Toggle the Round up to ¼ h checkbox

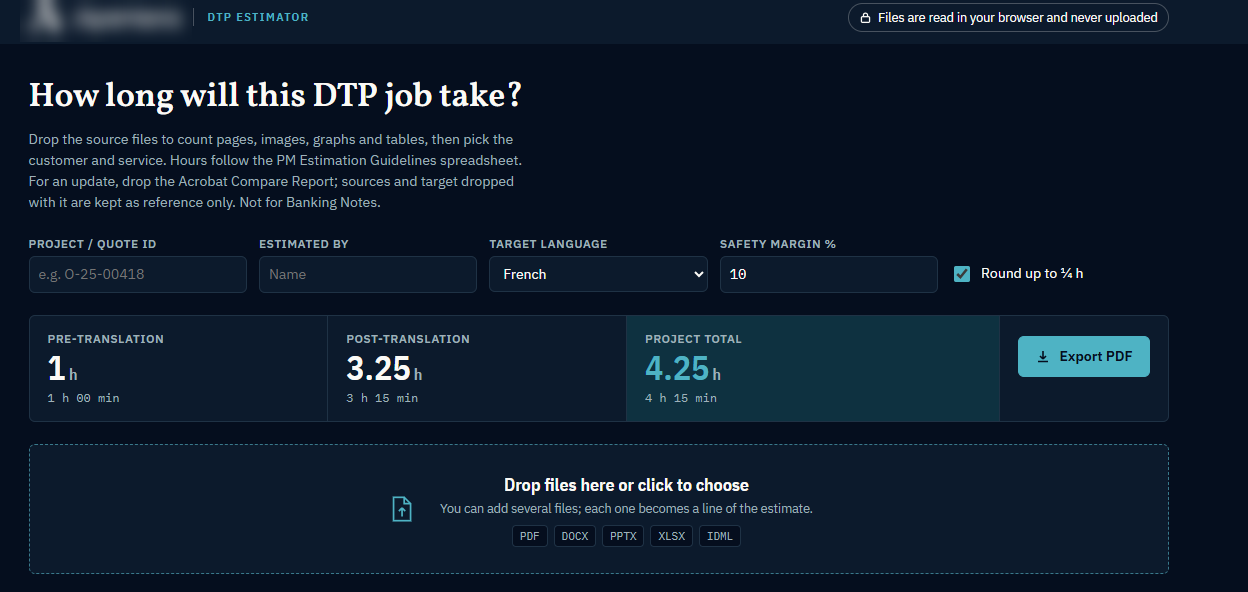point(962,274)
